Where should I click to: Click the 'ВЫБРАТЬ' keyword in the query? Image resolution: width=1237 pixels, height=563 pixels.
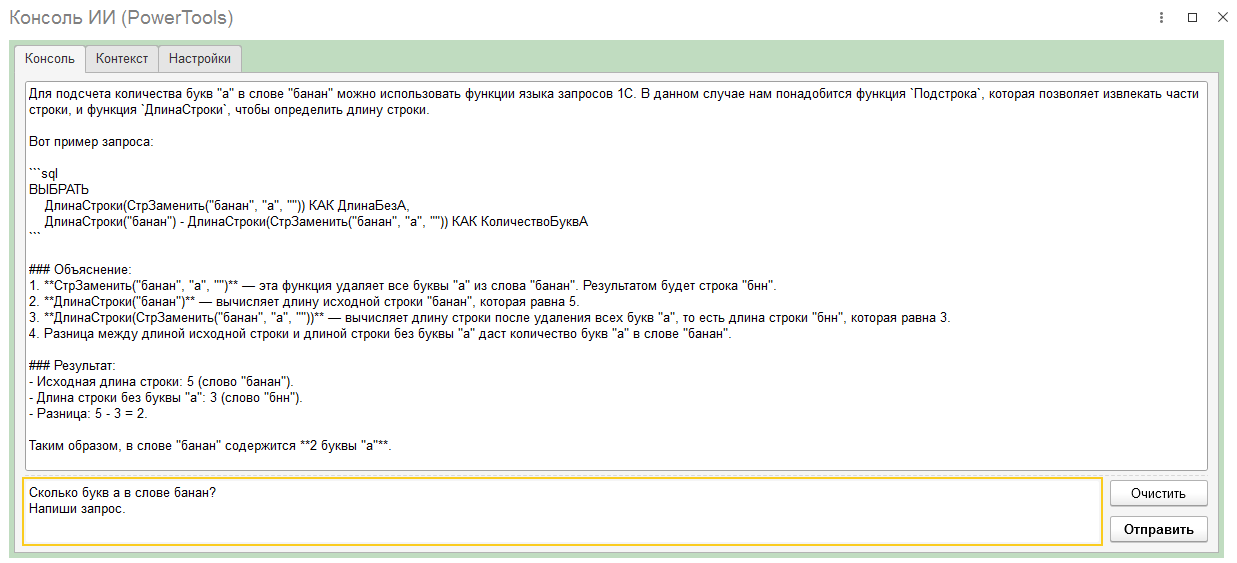59,189
